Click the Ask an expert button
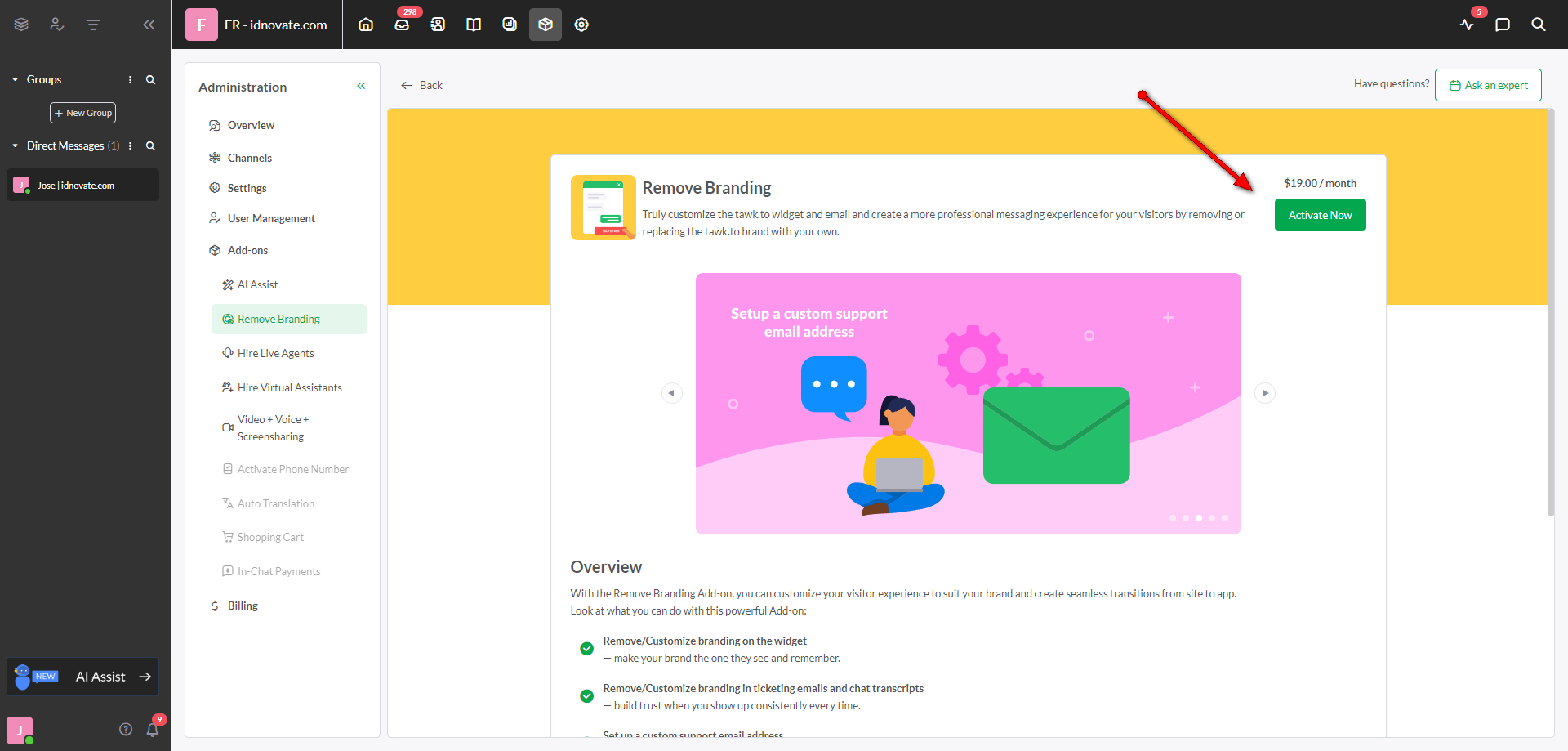The image size is (1568, 751). 1488,85
